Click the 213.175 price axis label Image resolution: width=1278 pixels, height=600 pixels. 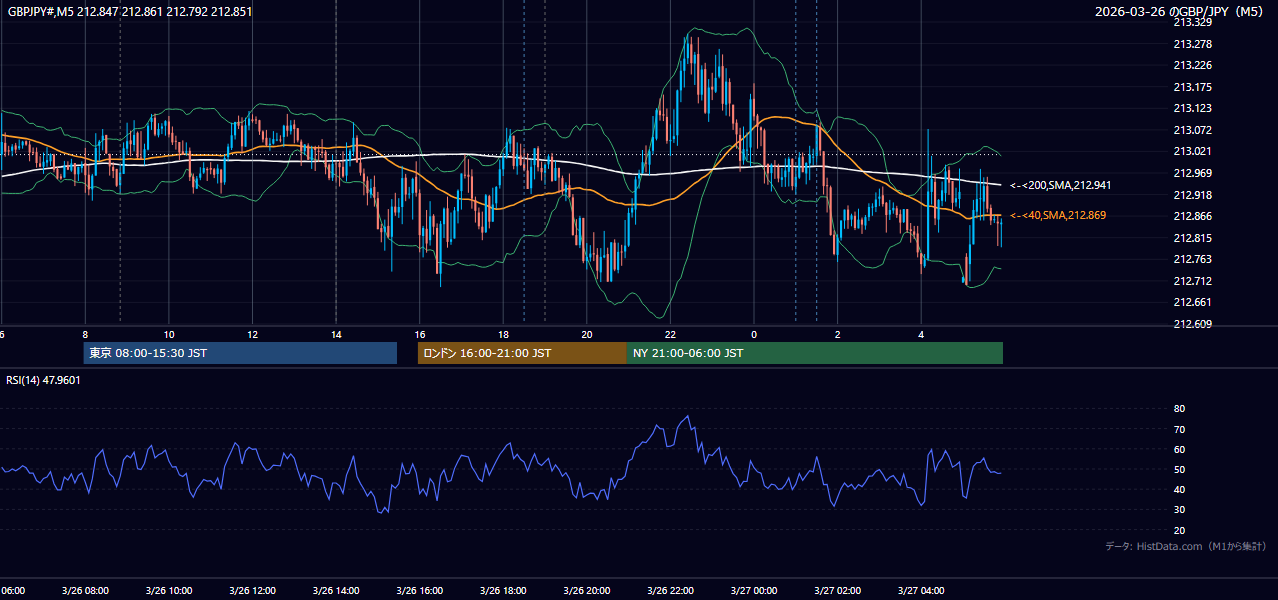coord(1192,87)
